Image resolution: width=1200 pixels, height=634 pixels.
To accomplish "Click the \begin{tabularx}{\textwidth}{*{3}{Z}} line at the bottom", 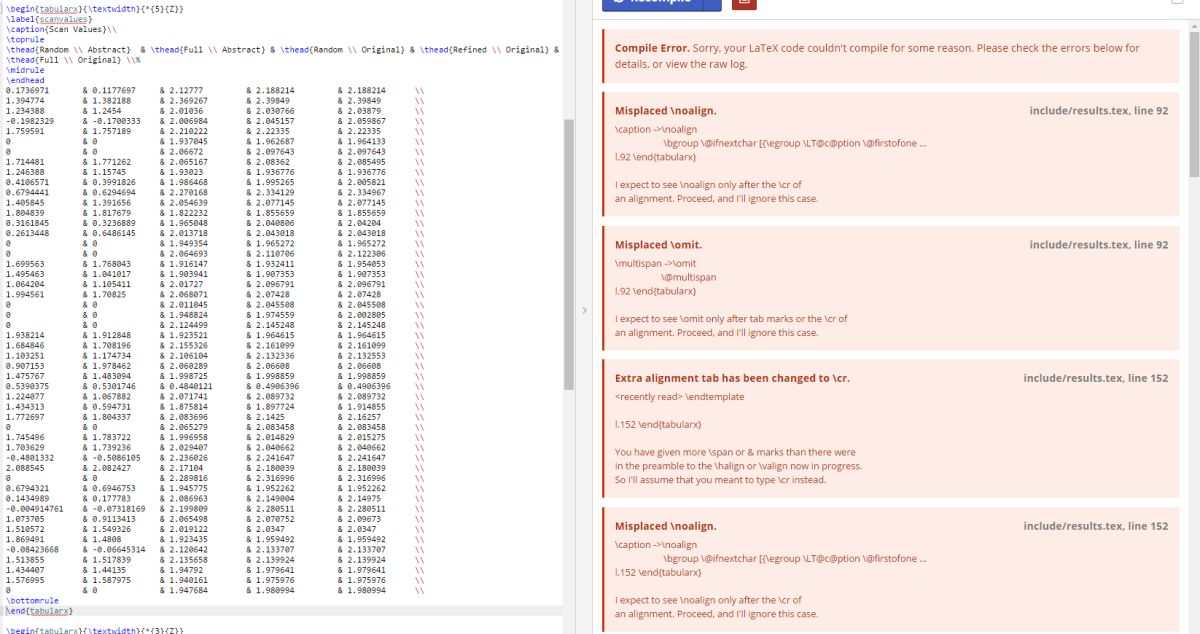I will 95,630.
